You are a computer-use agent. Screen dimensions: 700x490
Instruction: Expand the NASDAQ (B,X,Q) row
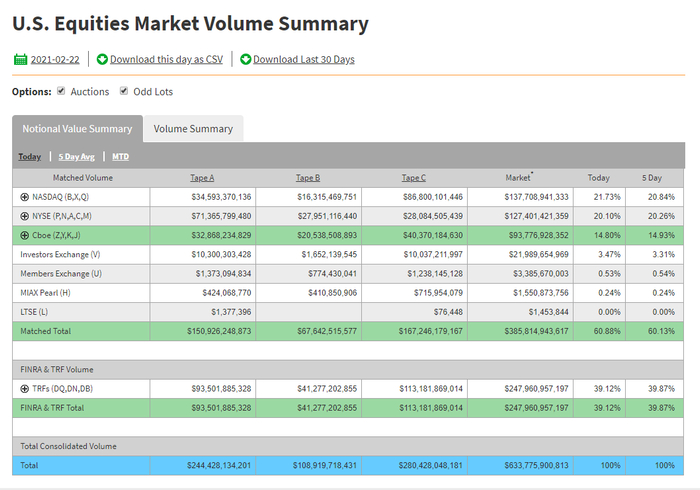tap(25, 197)
